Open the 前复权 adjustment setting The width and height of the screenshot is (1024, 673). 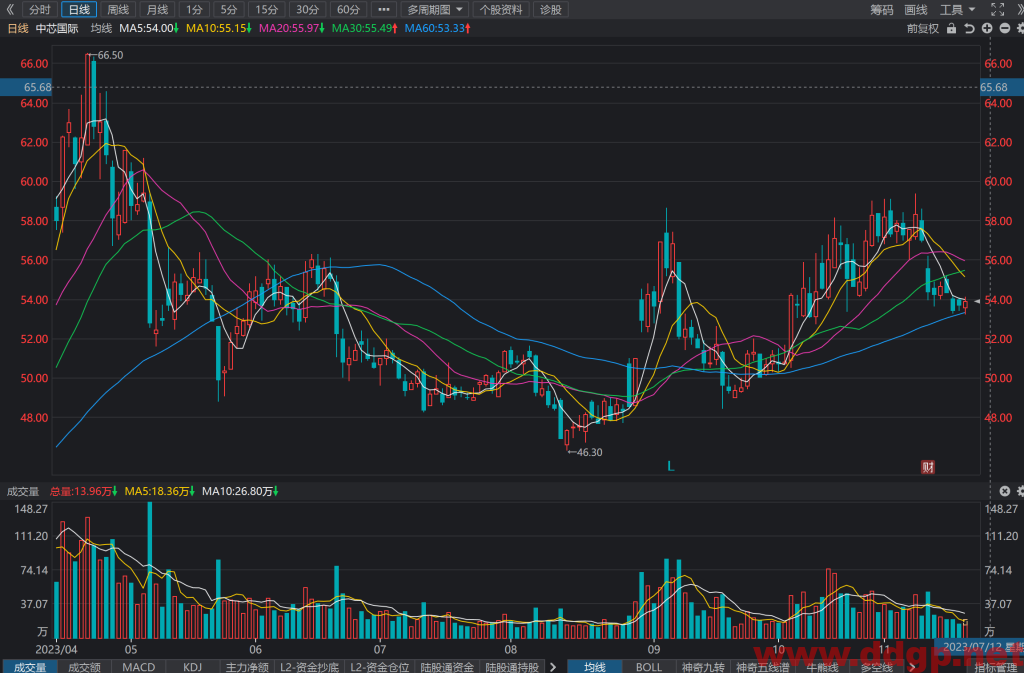tap(923, 29)
